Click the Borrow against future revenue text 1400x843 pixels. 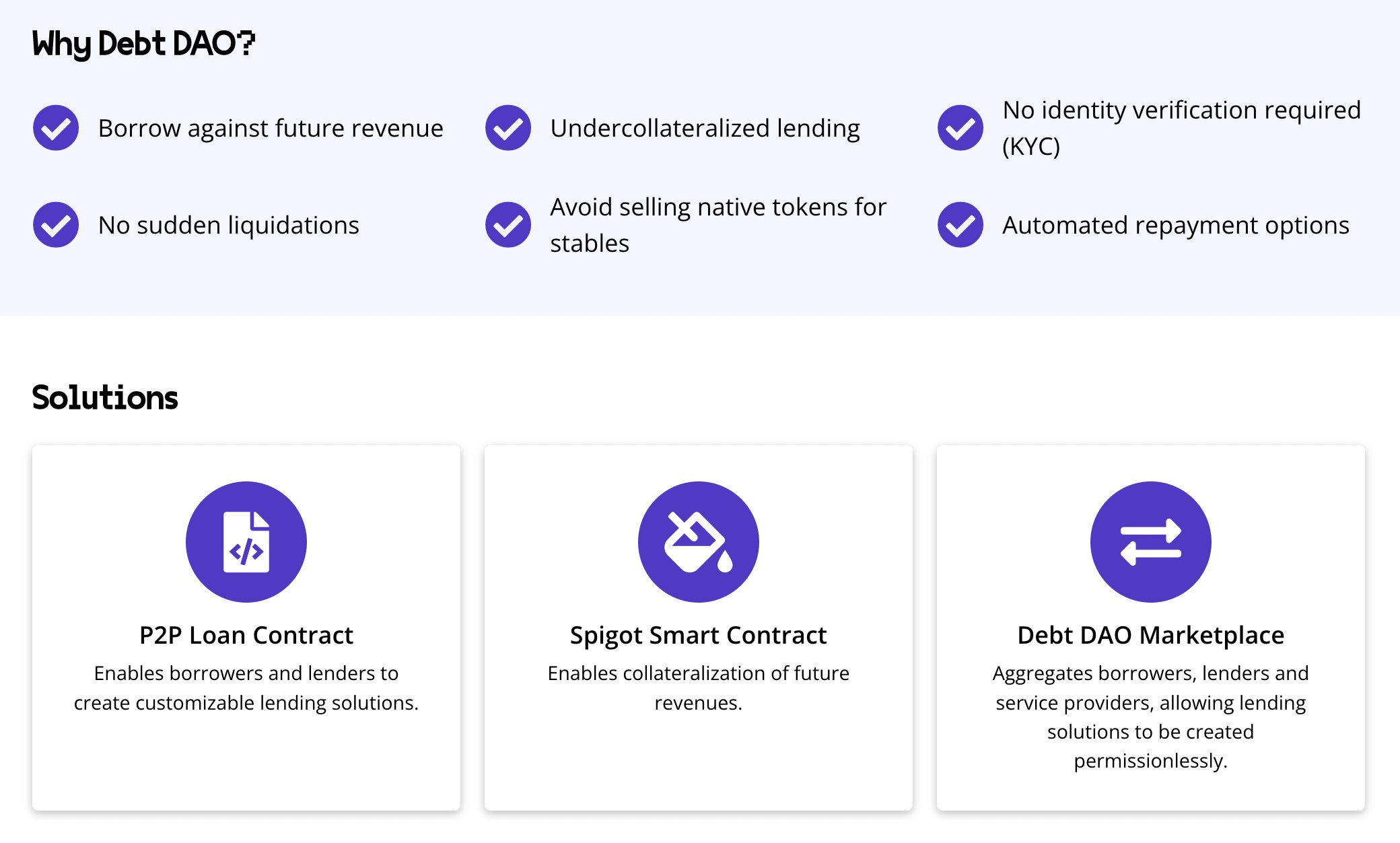(271, 128)
